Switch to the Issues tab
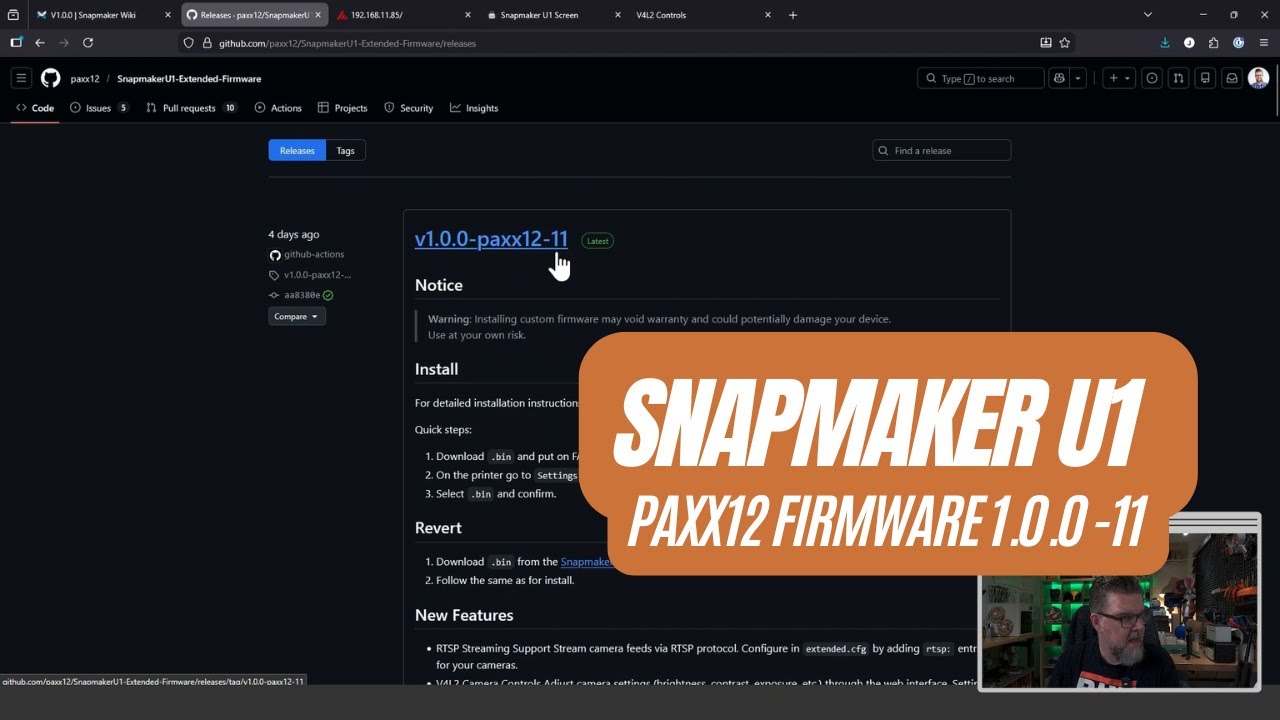 click(x=99, y=108)
